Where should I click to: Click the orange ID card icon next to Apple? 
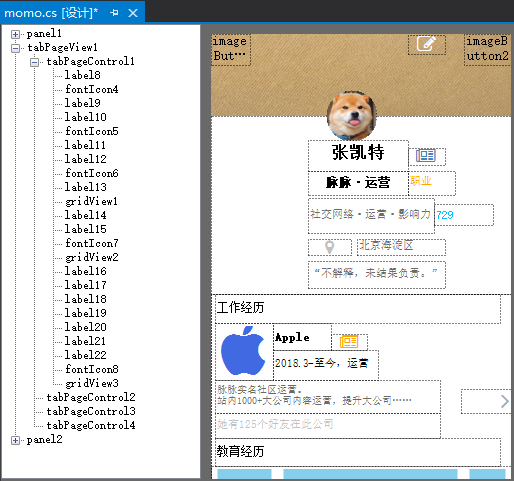pyautogui.click(x=349, y=342)
